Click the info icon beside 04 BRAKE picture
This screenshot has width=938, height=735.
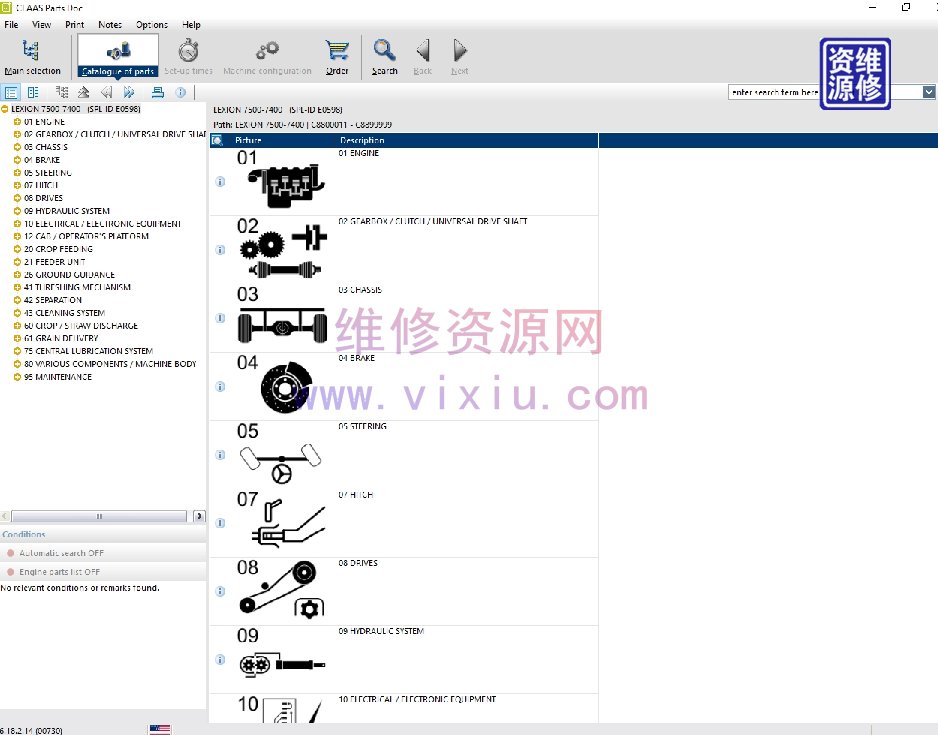click(x=221, y=386)
